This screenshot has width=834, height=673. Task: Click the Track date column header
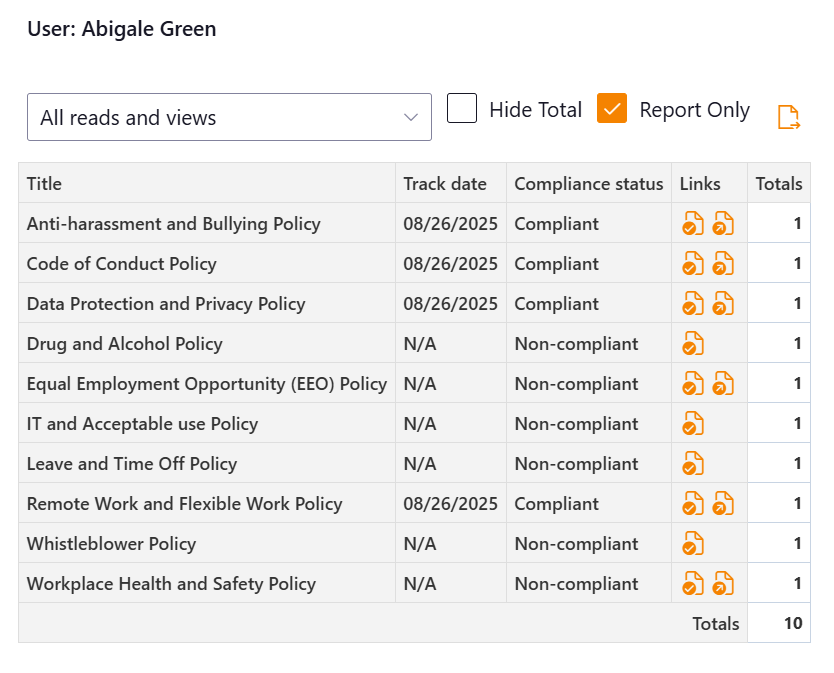point(445,184)
